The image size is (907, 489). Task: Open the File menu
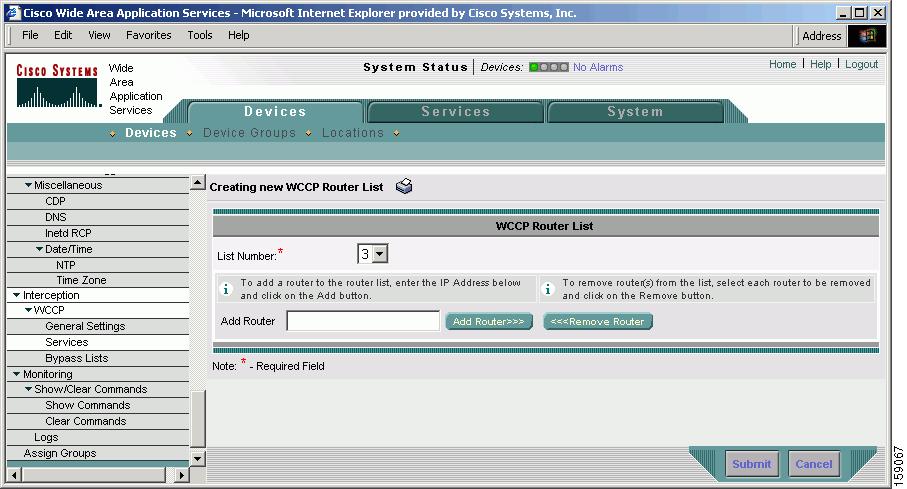point(30,35)
